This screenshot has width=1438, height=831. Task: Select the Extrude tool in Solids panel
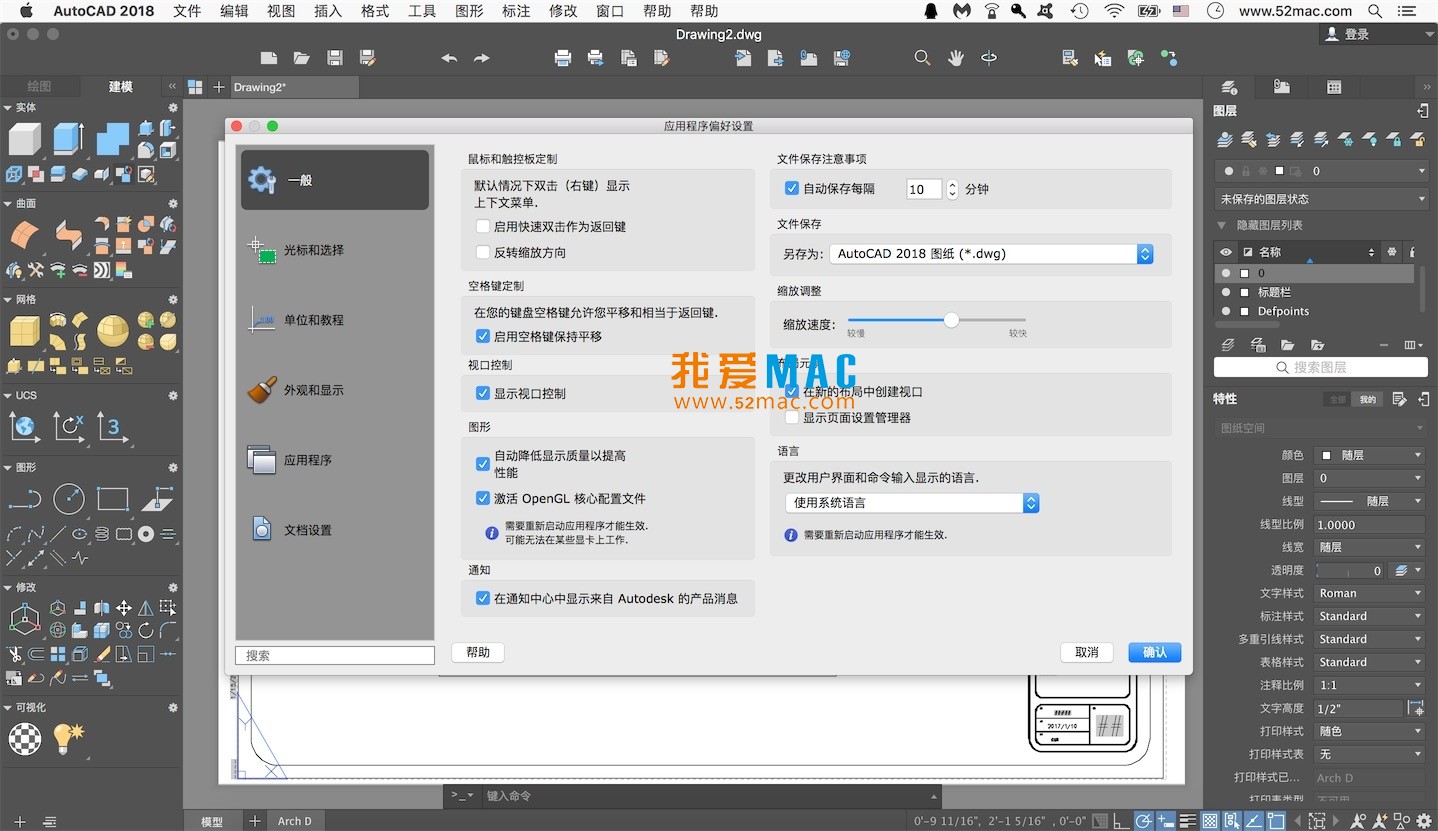coord(69,139)
